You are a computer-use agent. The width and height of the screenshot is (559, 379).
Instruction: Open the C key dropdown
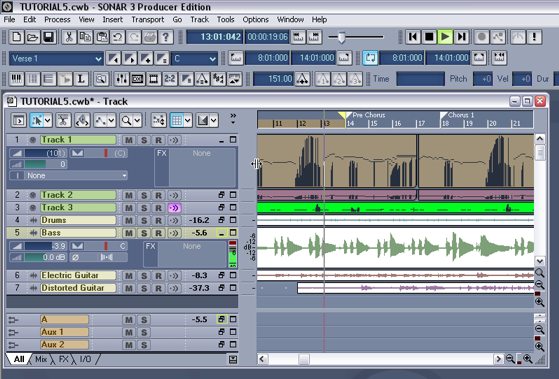pyautogui.click(x=212, y=58)
